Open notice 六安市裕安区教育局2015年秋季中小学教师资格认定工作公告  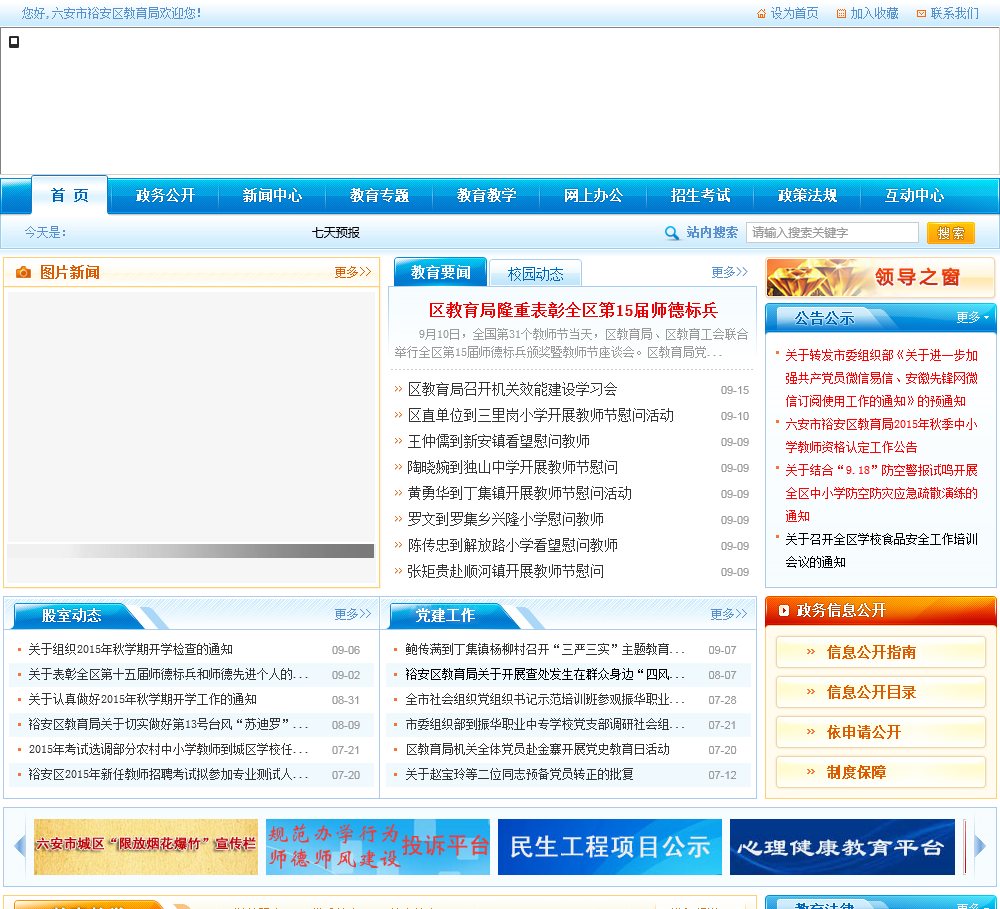(x=881, y=436)
